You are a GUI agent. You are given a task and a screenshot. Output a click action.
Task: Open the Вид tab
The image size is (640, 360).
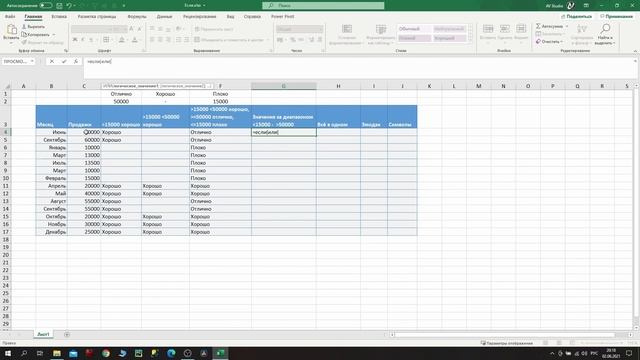coord(231,17)
